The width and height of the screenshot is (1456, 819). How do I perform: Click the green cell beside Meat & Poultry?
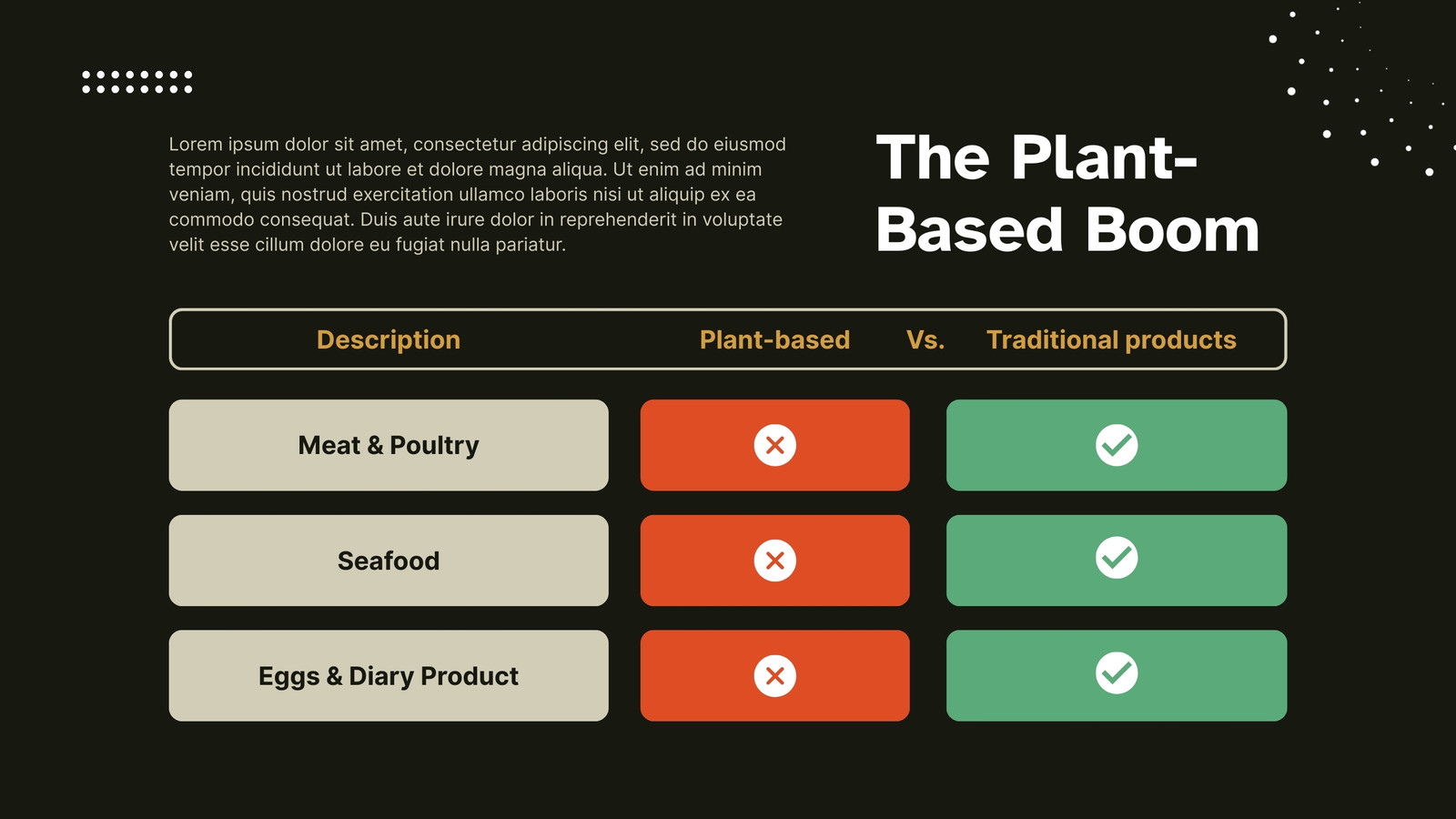[x=1117, y=445]
